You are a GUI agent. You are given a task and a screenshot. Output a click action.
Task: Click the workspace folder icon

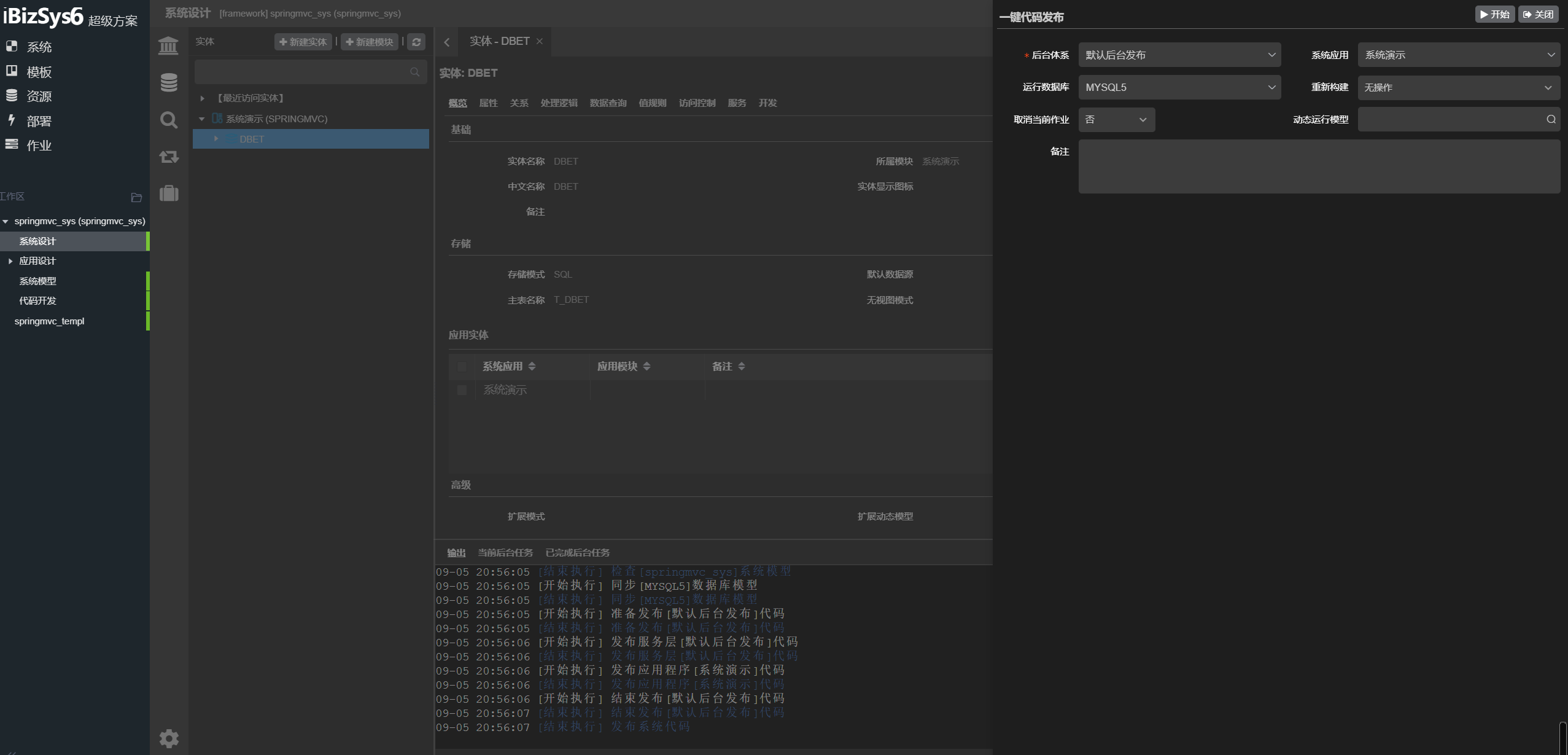coord(136,197)
